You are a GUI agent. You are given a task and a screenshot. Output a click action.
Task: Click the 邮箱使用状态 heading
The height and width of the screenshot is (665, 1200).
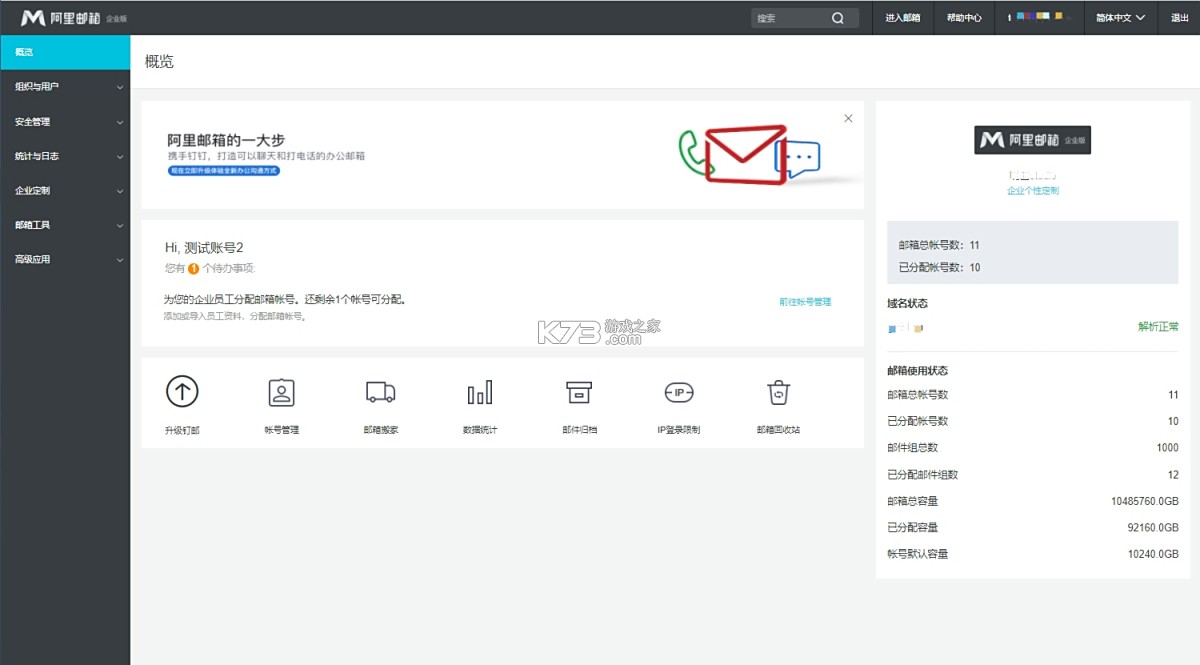click(917, 370)
